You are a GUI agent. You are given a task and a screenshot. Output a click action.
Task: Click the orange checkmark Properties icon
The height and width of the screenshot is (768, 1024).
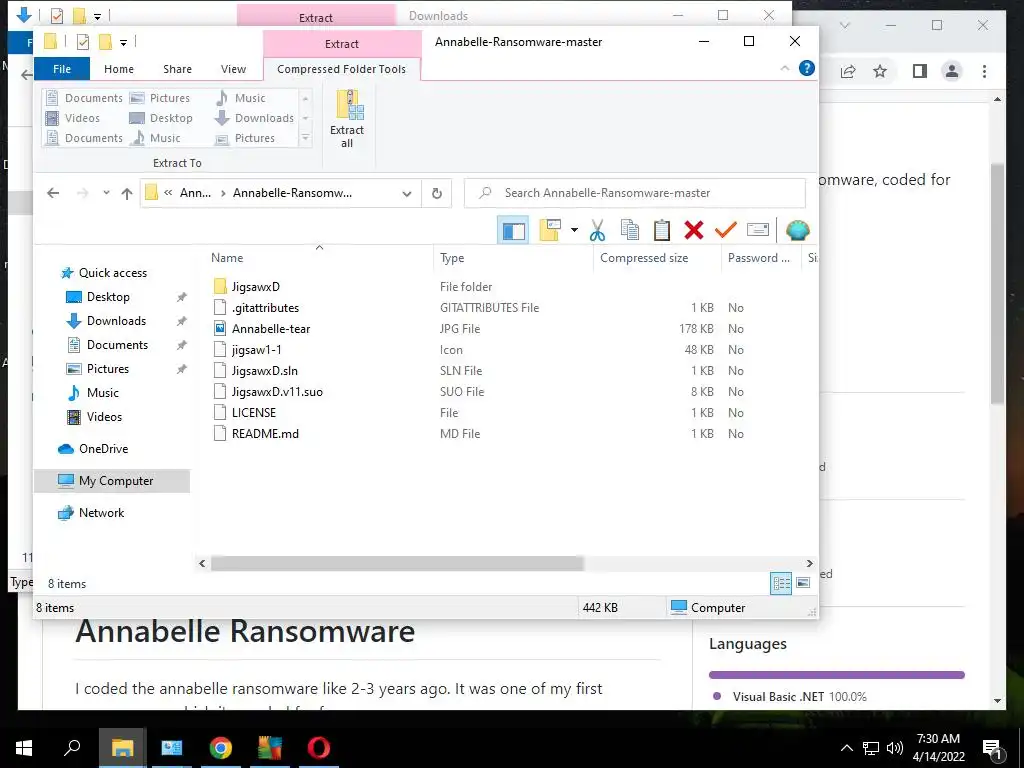(726, 230)
